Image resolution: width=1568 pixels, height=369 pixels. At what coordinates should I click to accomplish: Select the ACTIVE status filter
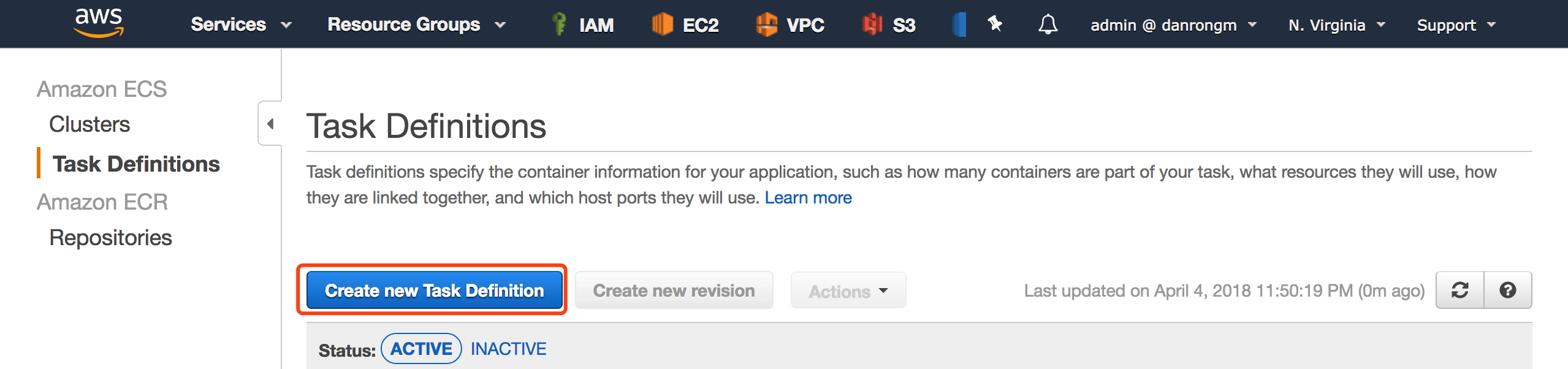pos(421,349)
